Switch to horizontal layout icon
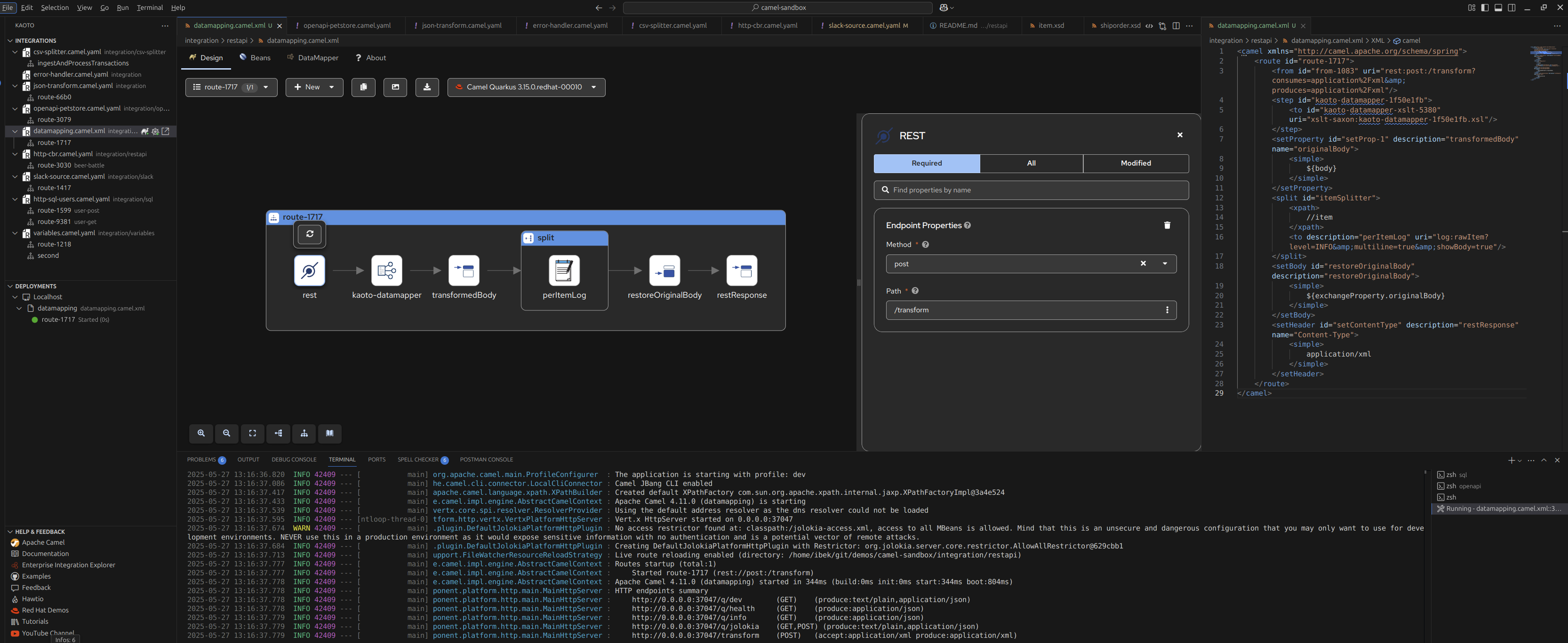The image size is (1568, 643). (278, 433)
